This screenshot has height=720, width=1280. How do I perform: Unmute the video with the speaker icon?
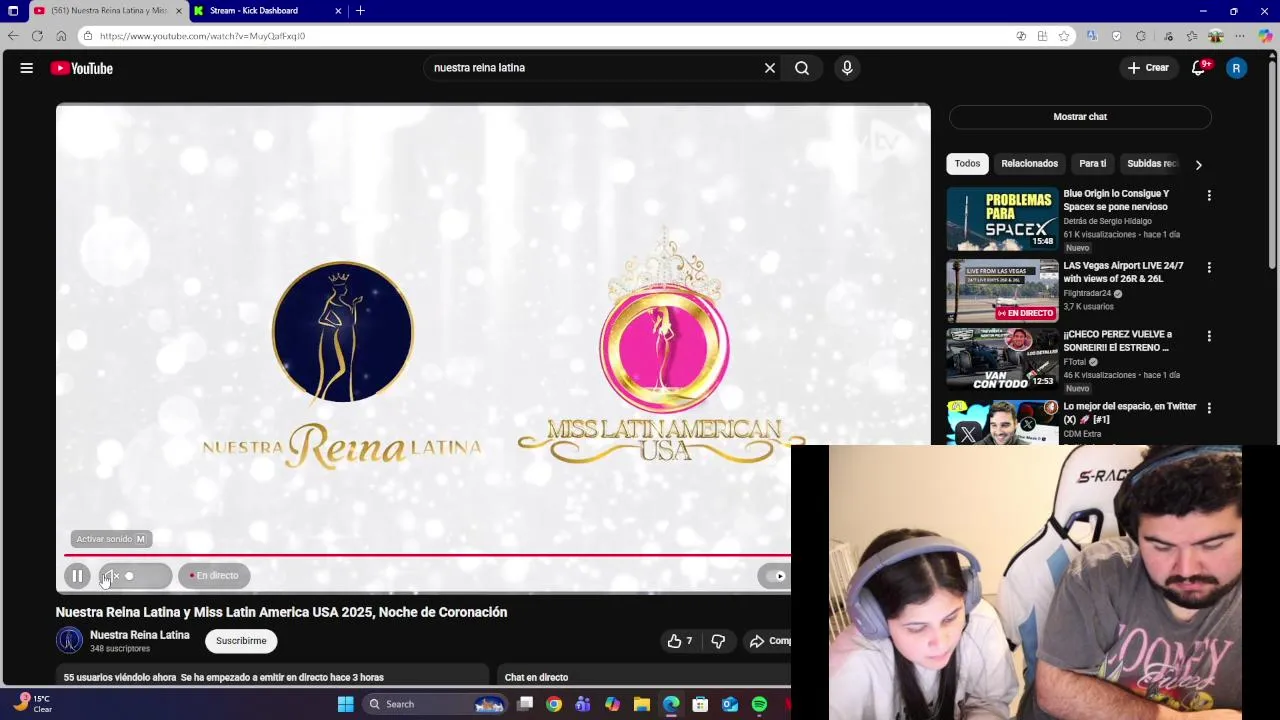tap(110, 576)
